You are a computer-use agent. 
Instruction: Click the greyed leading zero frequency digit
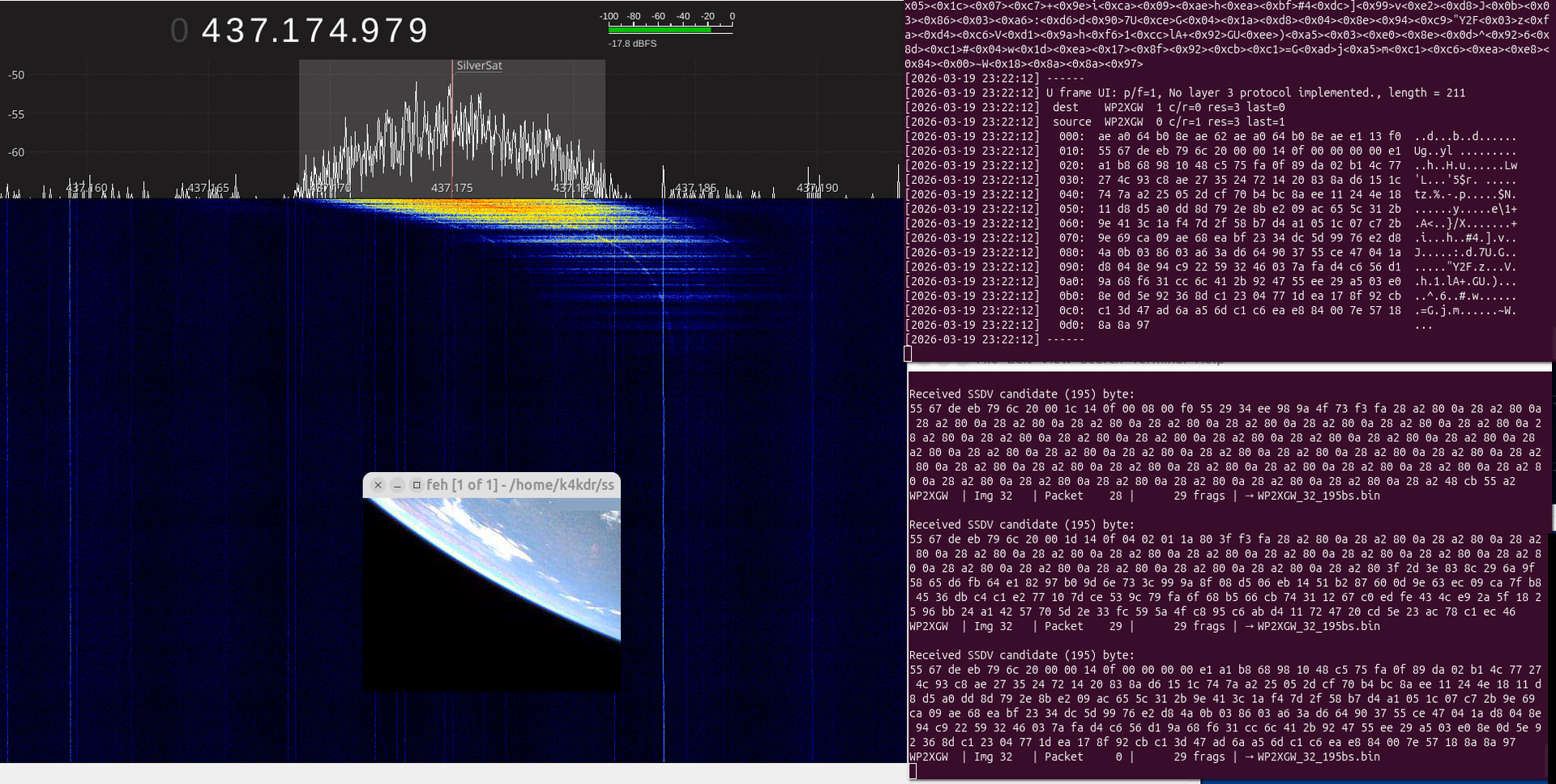pos(179,31)
